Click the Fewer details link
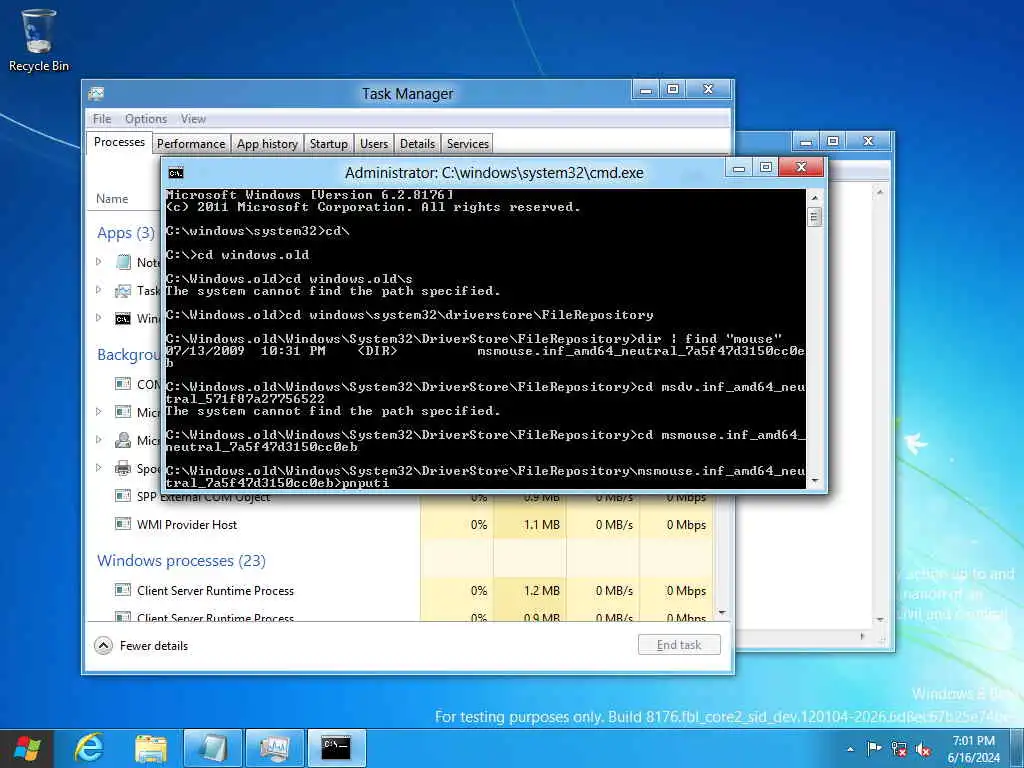Screen dimensions: 1024x768 154,646
